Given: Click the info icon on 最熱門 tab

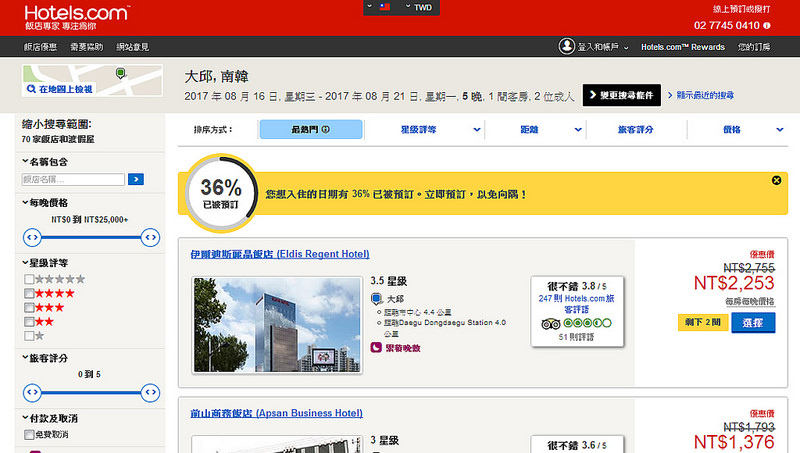Looking at the screenshot, I should [x=326, y=130].
